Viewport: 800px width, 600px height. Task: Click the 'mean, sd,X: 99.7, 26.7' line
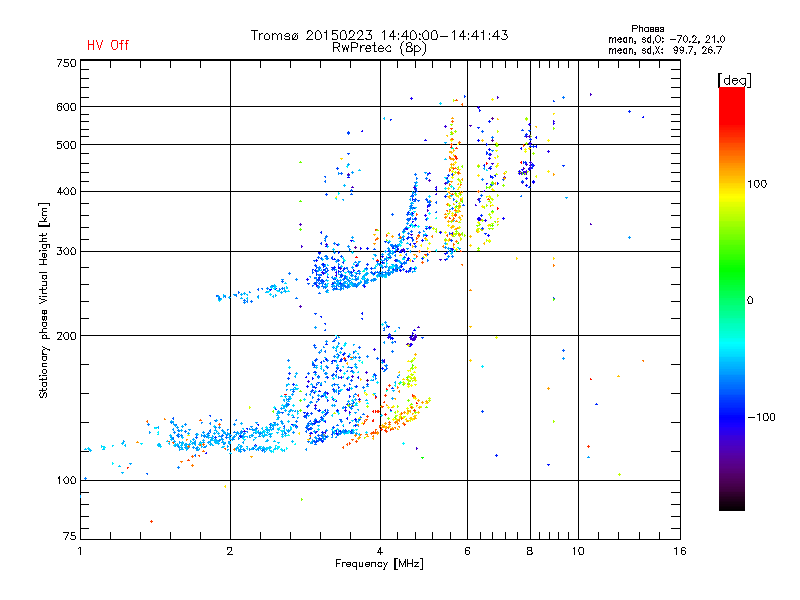(665, 50)
